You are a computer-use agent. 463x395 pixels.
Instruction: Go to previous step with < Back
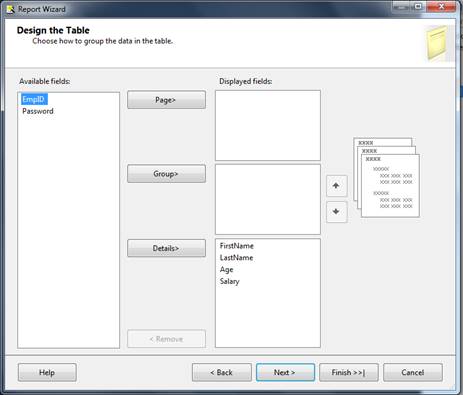pos(222,372)
